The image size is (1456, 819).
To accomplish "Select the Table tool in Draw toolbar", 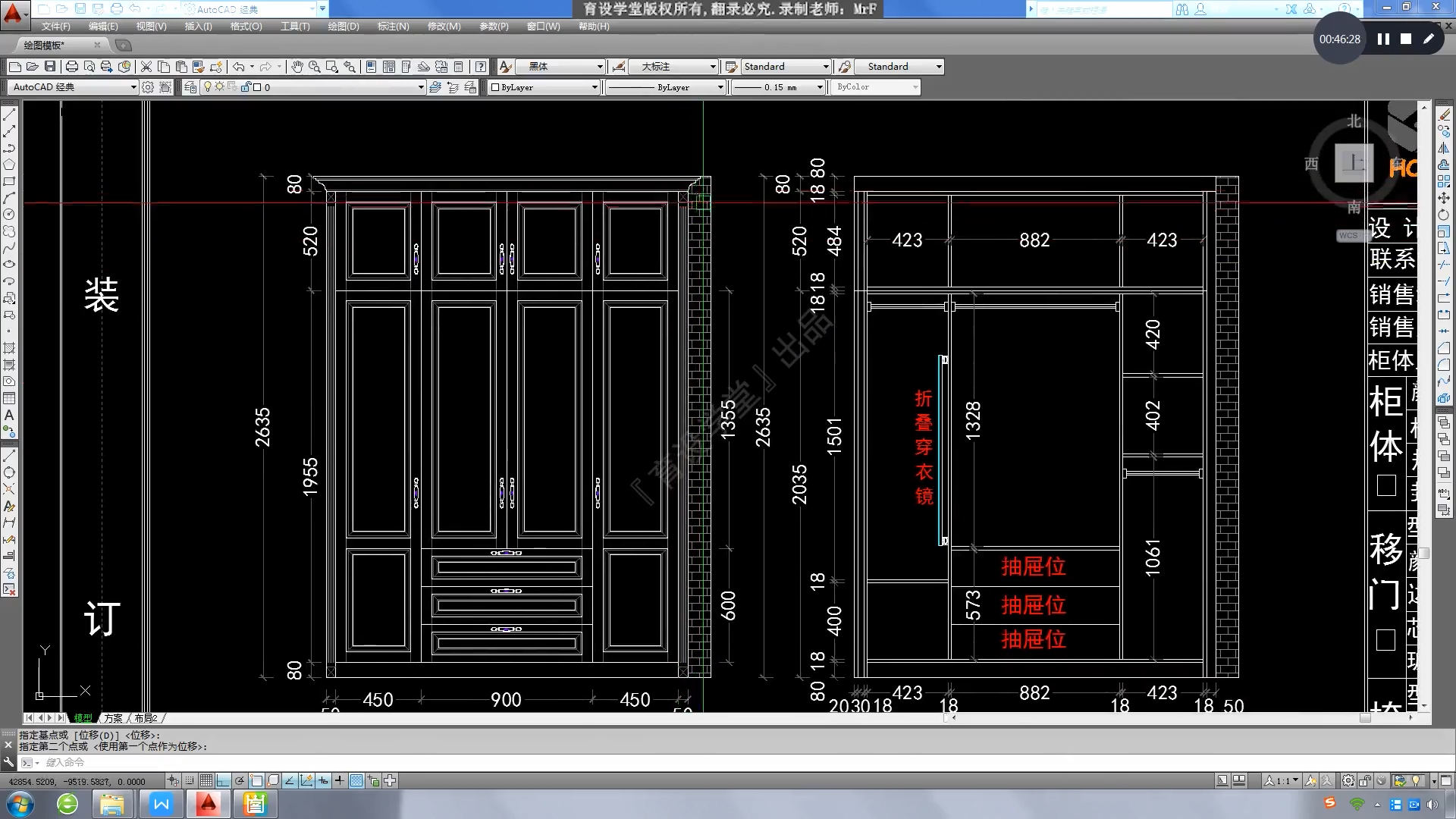I will point(9,398).
